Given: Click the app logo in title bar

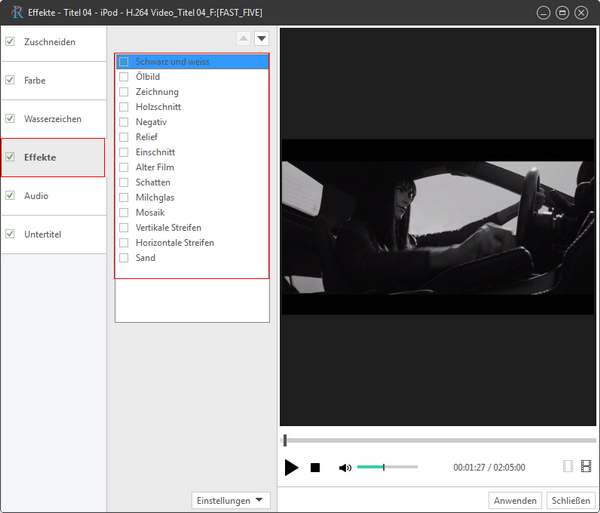Looking at the screenshot, I should (17, 12).
